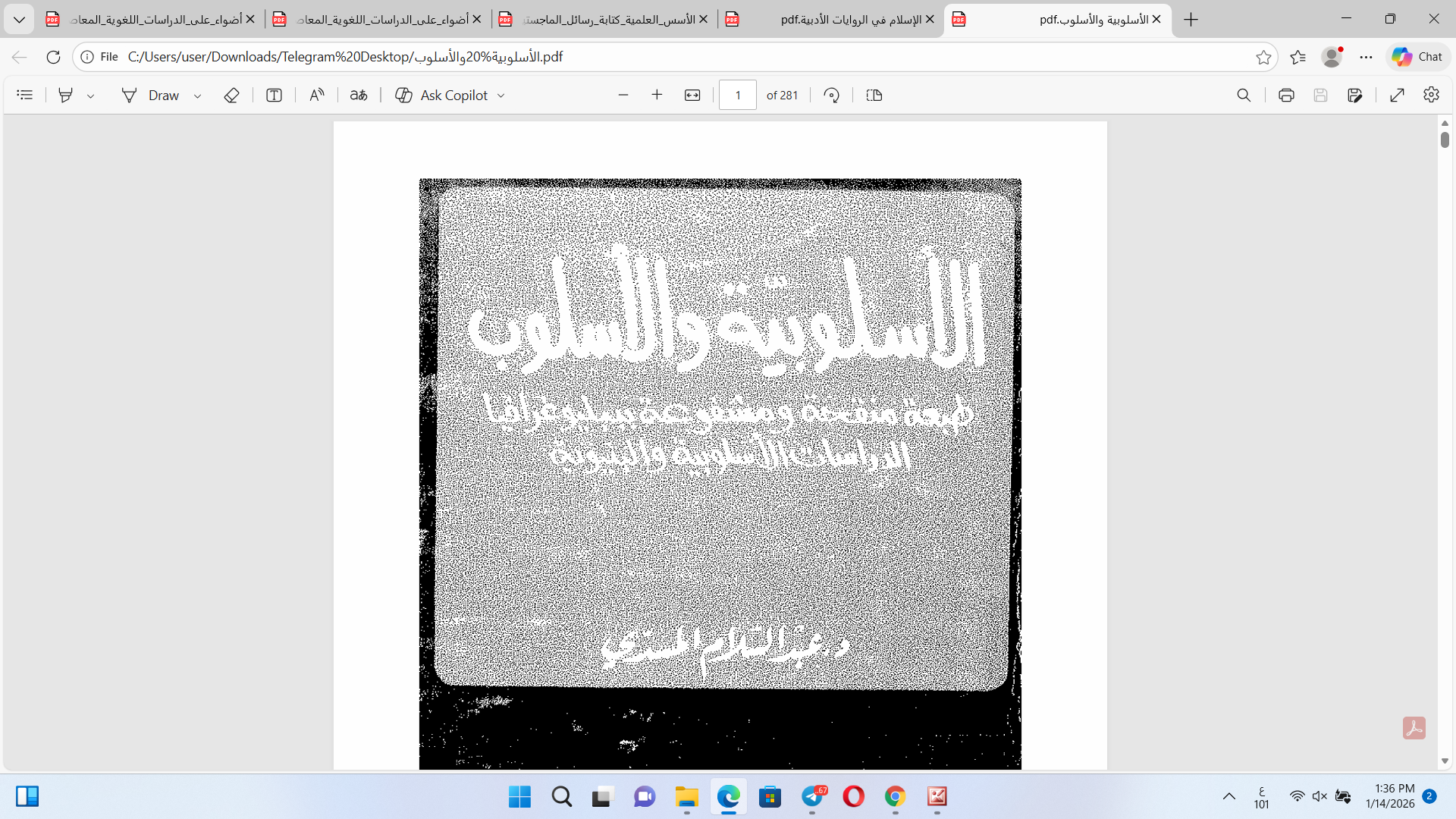Click the vertical scrollbar thumb
Image resolution: width=1456 pixels, height=819 pixels.
coord(1445,140)
